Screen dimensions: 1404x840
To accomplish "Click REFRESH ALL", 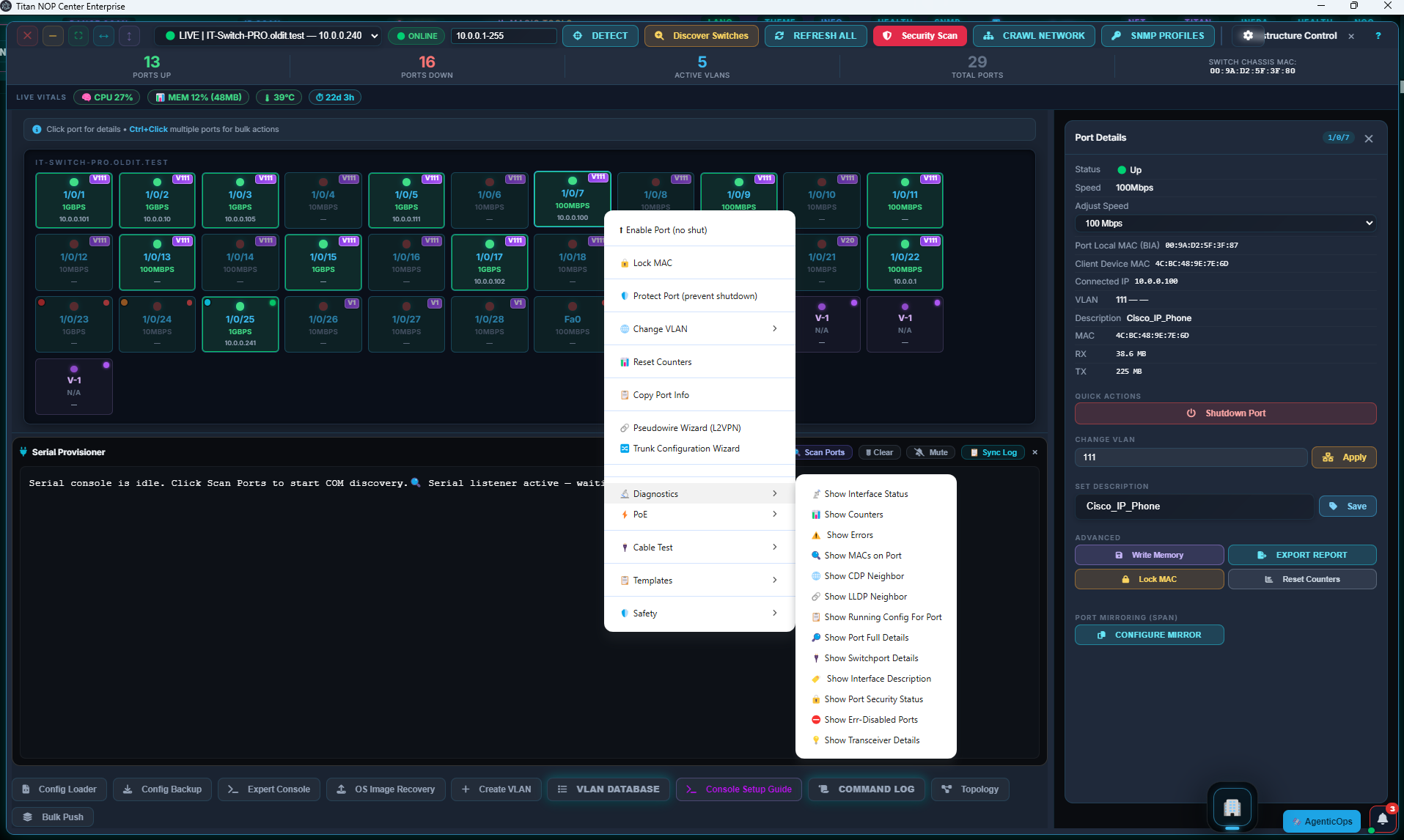I will click(x=815, y=35).
